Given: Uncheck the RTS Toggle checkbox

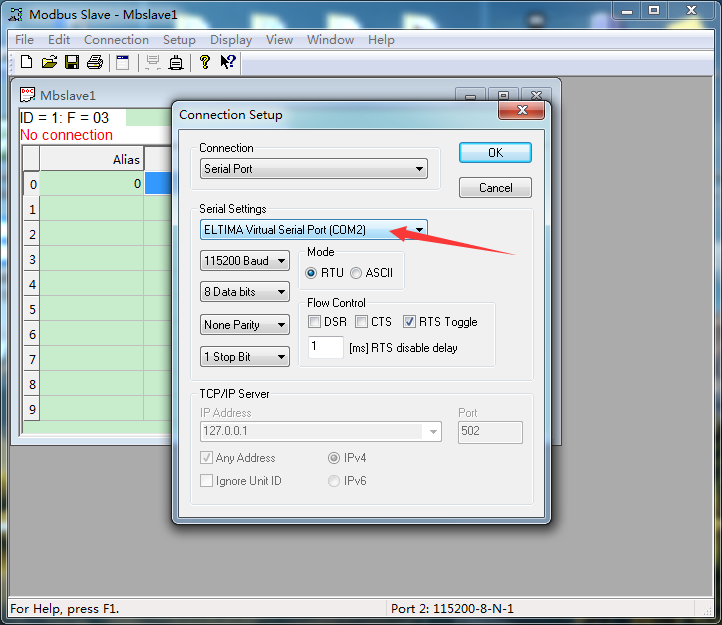Looking at the screenshot, I should tap(410, 322).
